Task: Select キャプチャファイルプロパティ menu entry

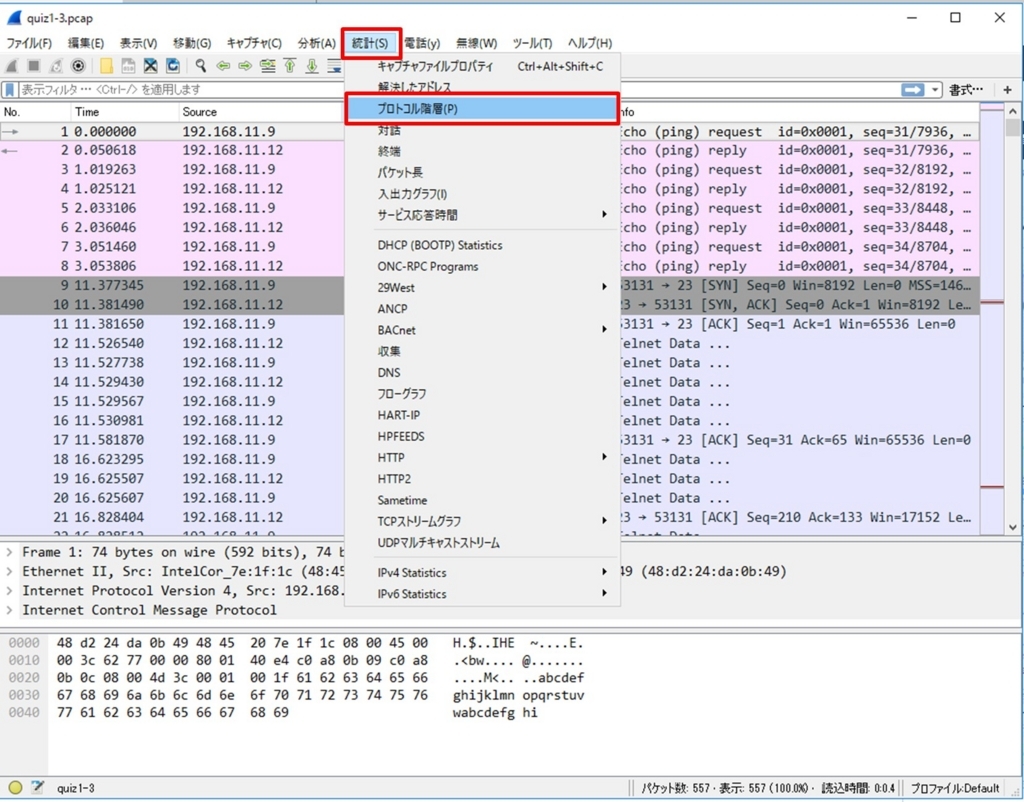Action: click(x=482, y=66)
